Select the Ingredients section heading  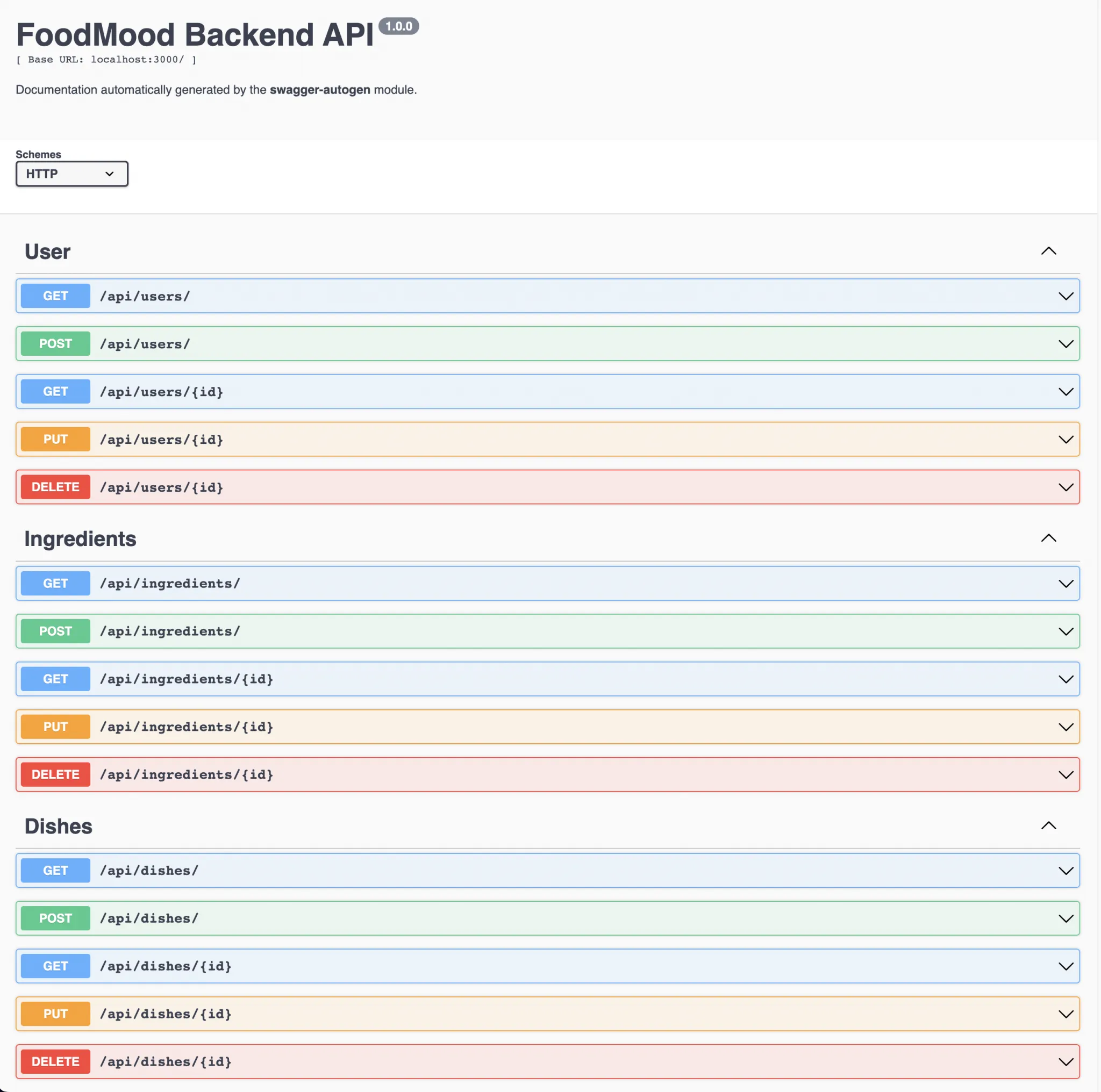(x=80, y=539)
